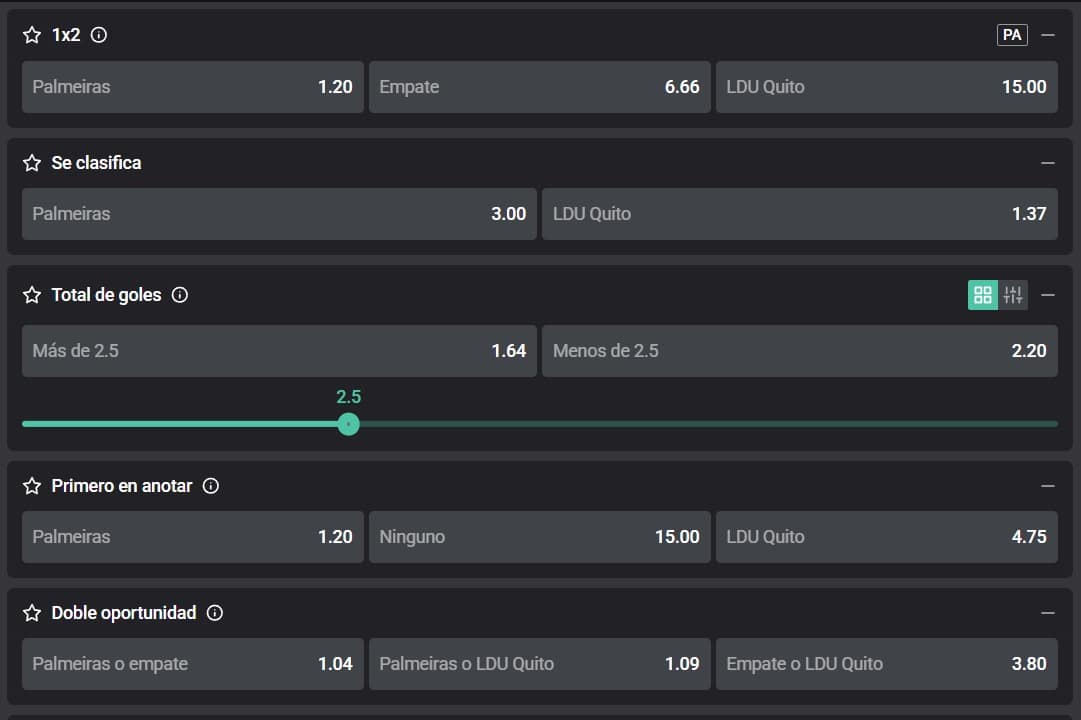The image size is (1081, 720).
Task: Collapse the 1x2 market section
Action: [1048, 35]
